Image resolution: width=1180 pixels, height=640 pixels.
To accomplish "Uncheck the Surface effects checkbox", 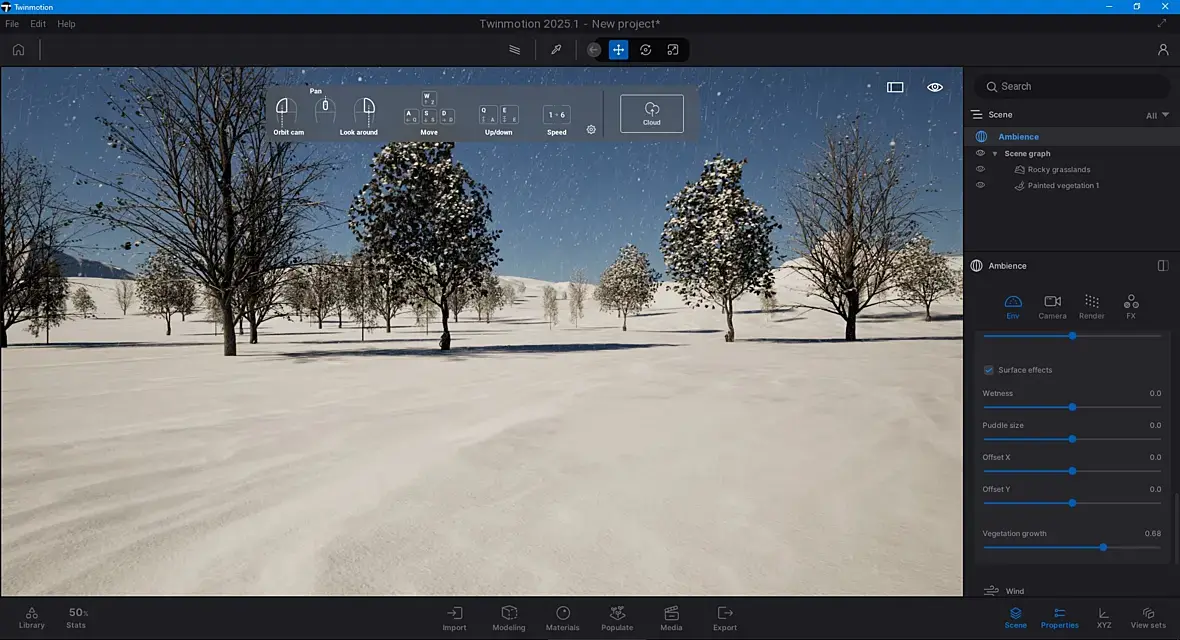I will 989,370.
